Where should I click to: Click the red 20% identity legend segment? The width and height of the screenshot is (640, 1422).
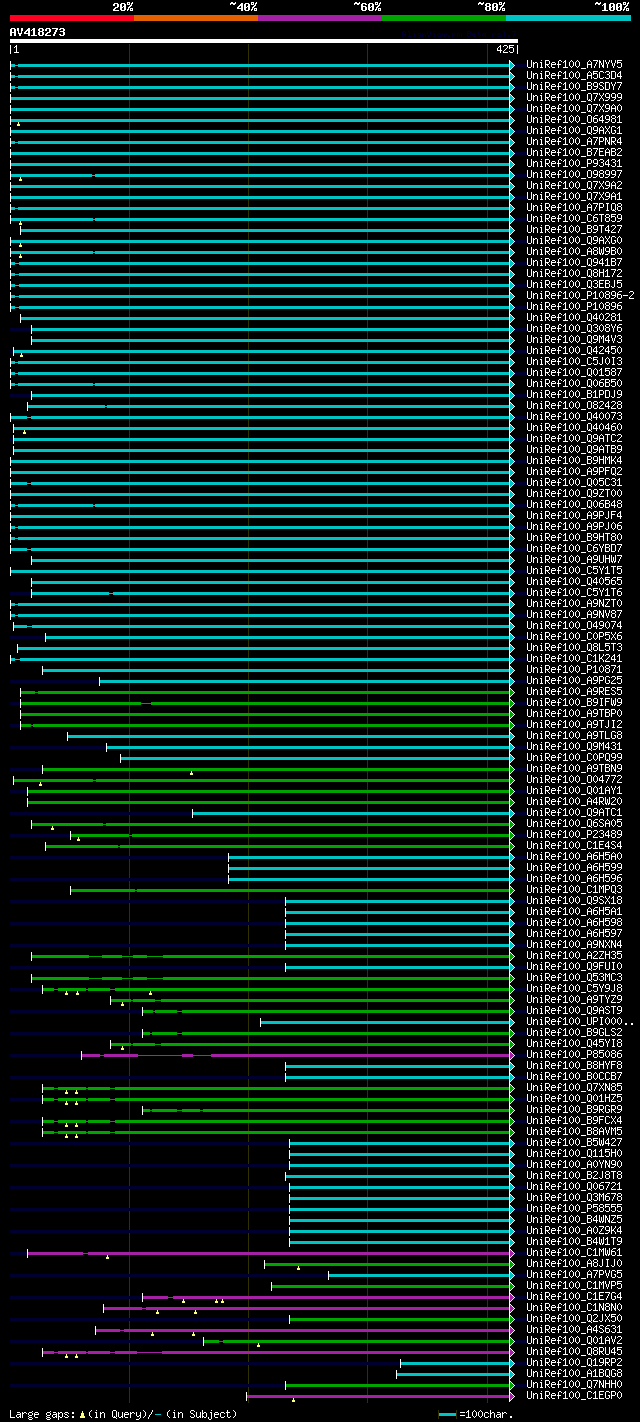[x=71, y=17]
